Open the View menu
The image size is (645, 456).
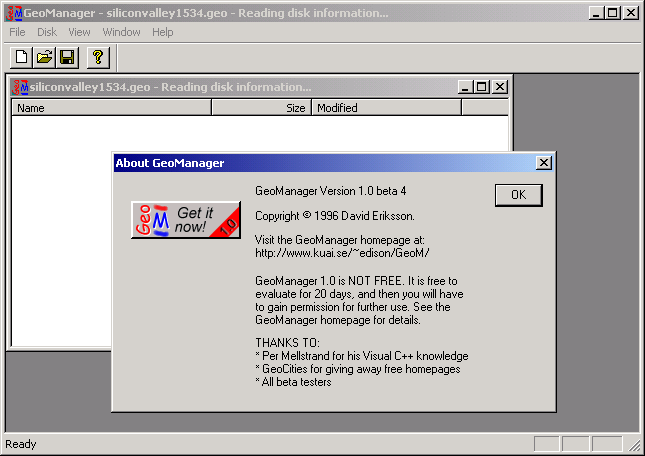79,32
